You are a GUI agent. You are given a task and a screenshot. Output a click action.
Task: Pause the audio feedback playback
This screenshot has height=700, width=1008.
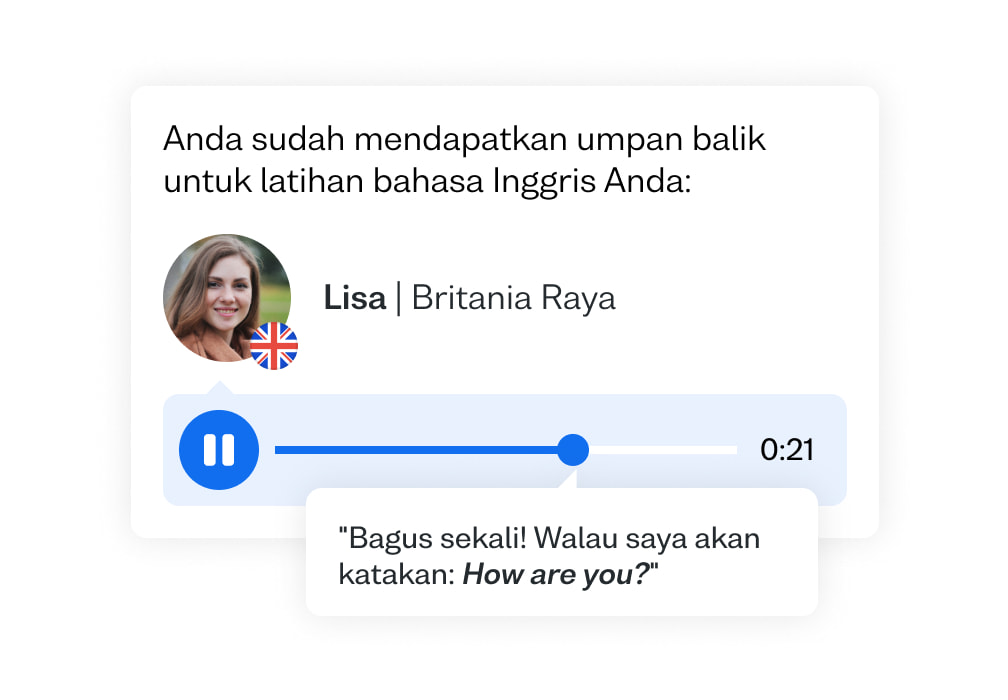click(219, 449)
